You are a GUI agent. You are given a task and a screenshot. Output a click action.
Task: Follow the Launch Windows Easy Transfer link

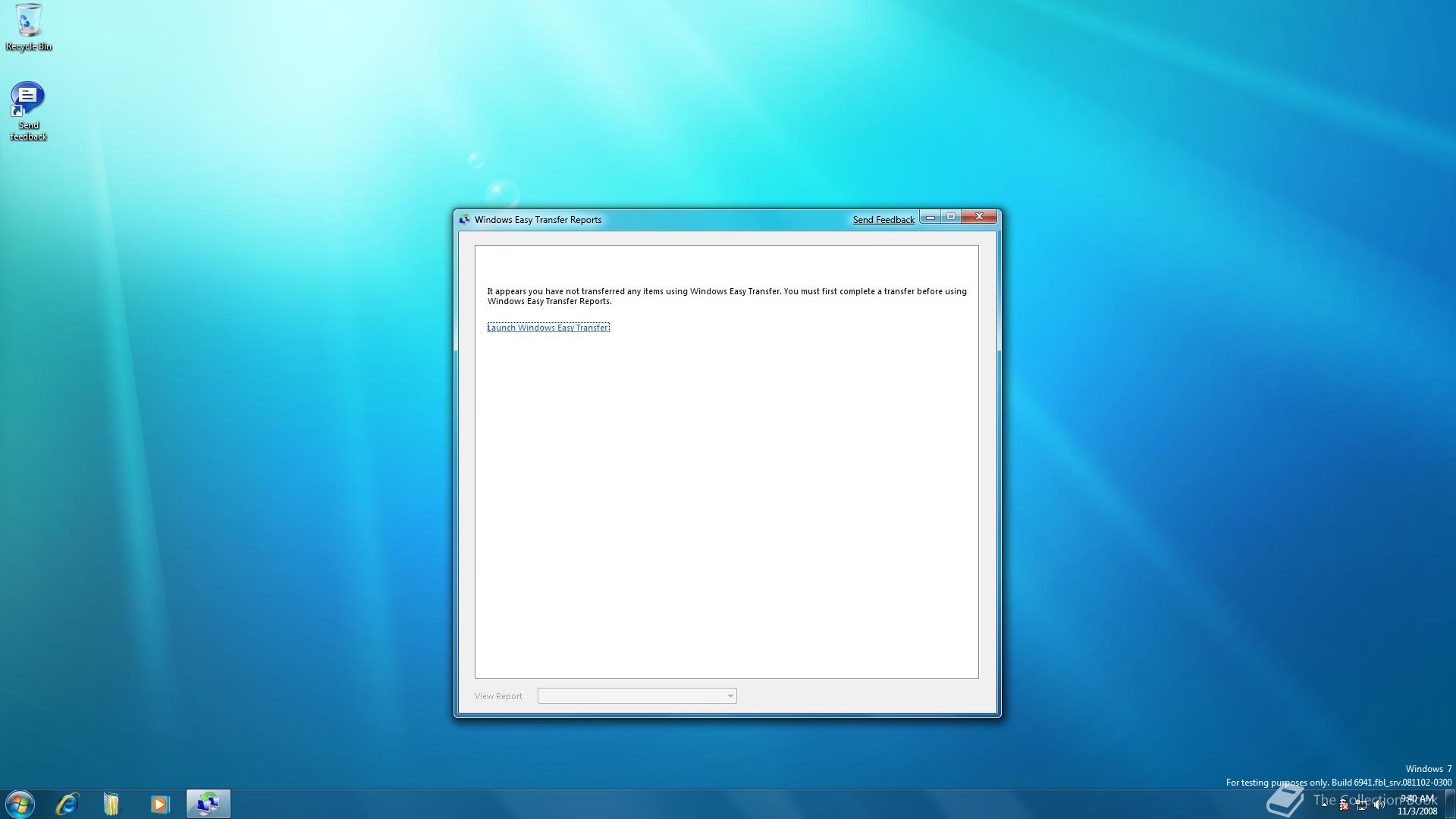point(548,328)
